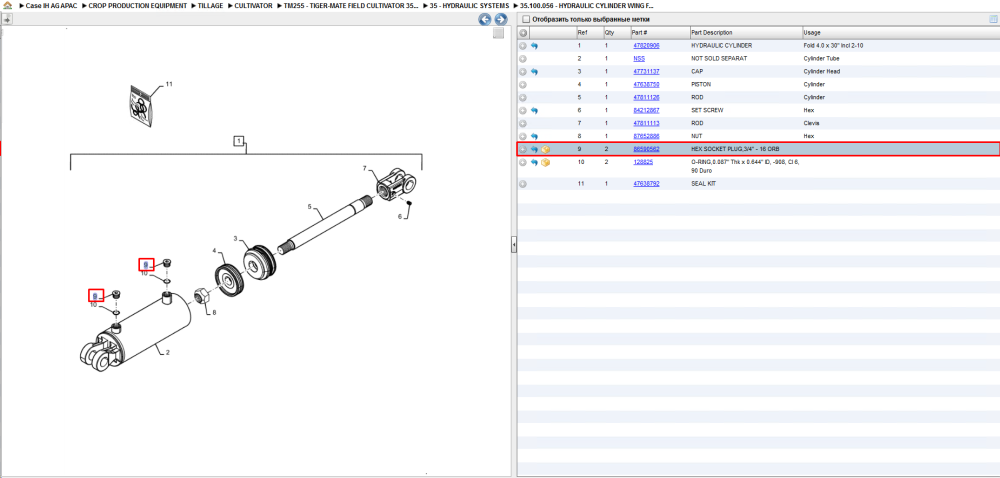The image size is (1000, 478).
Task: Go to next diagram with forward arrow
Action: [501, 20]
